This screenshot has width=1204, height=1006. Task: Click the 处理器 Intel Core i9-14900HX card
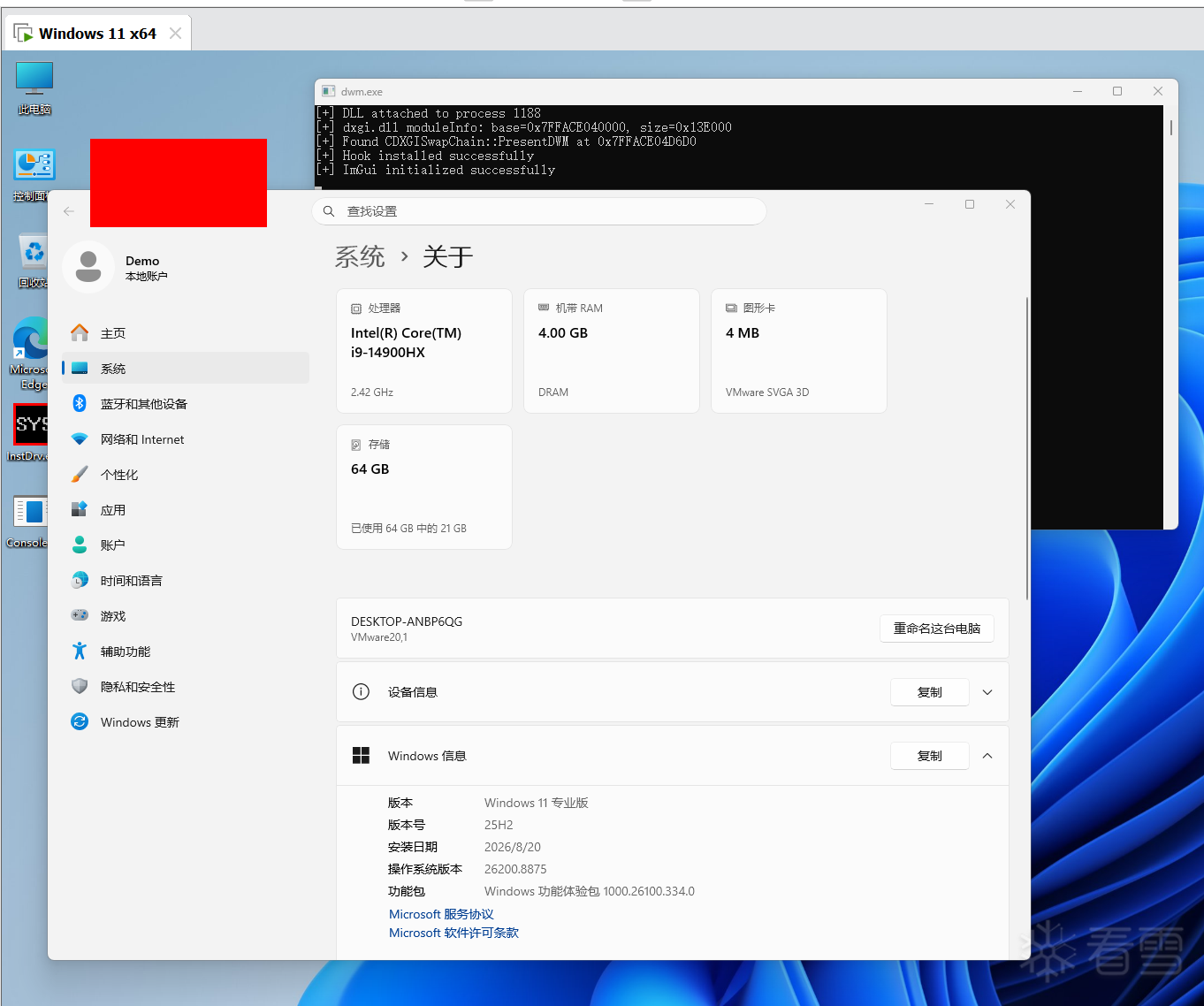424,351
